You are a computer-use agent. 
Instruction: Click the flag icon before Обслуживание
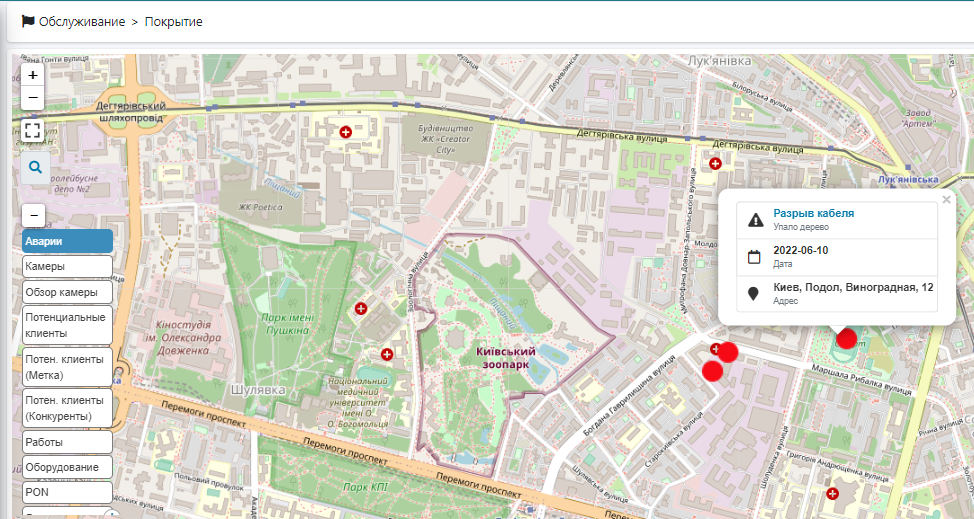click(28, 21)
